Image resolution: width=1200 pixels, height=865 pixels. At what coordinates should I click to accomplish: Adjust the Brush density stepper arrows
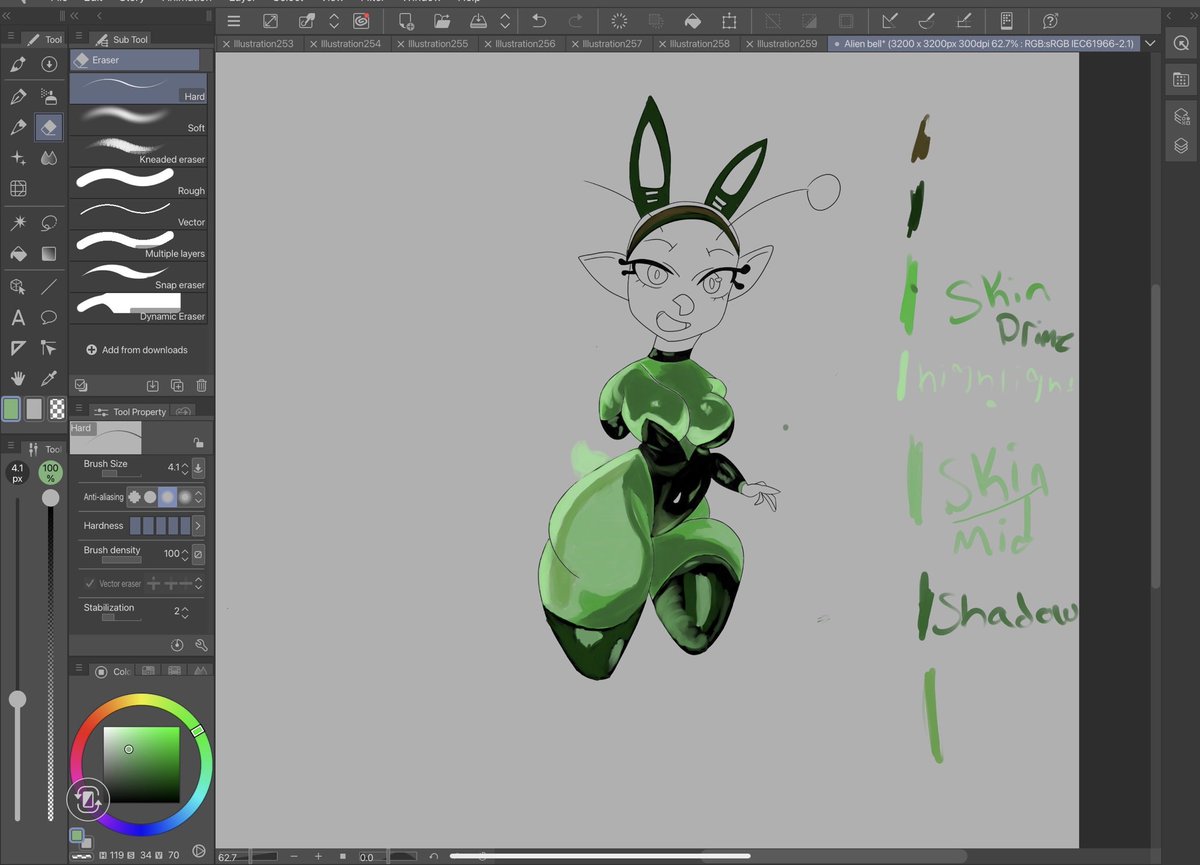click(185, 553)
